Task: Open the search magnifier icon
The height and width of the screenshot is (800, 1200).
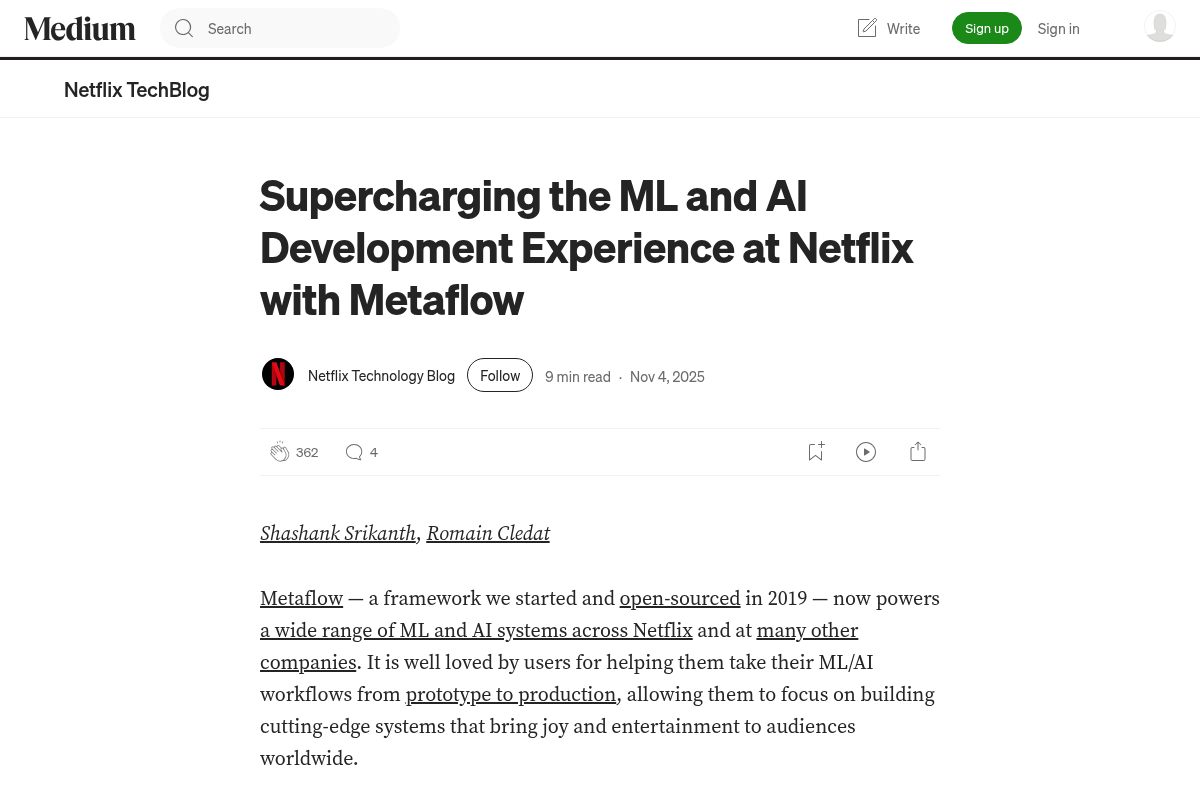Action: click(x=184, y=28)
